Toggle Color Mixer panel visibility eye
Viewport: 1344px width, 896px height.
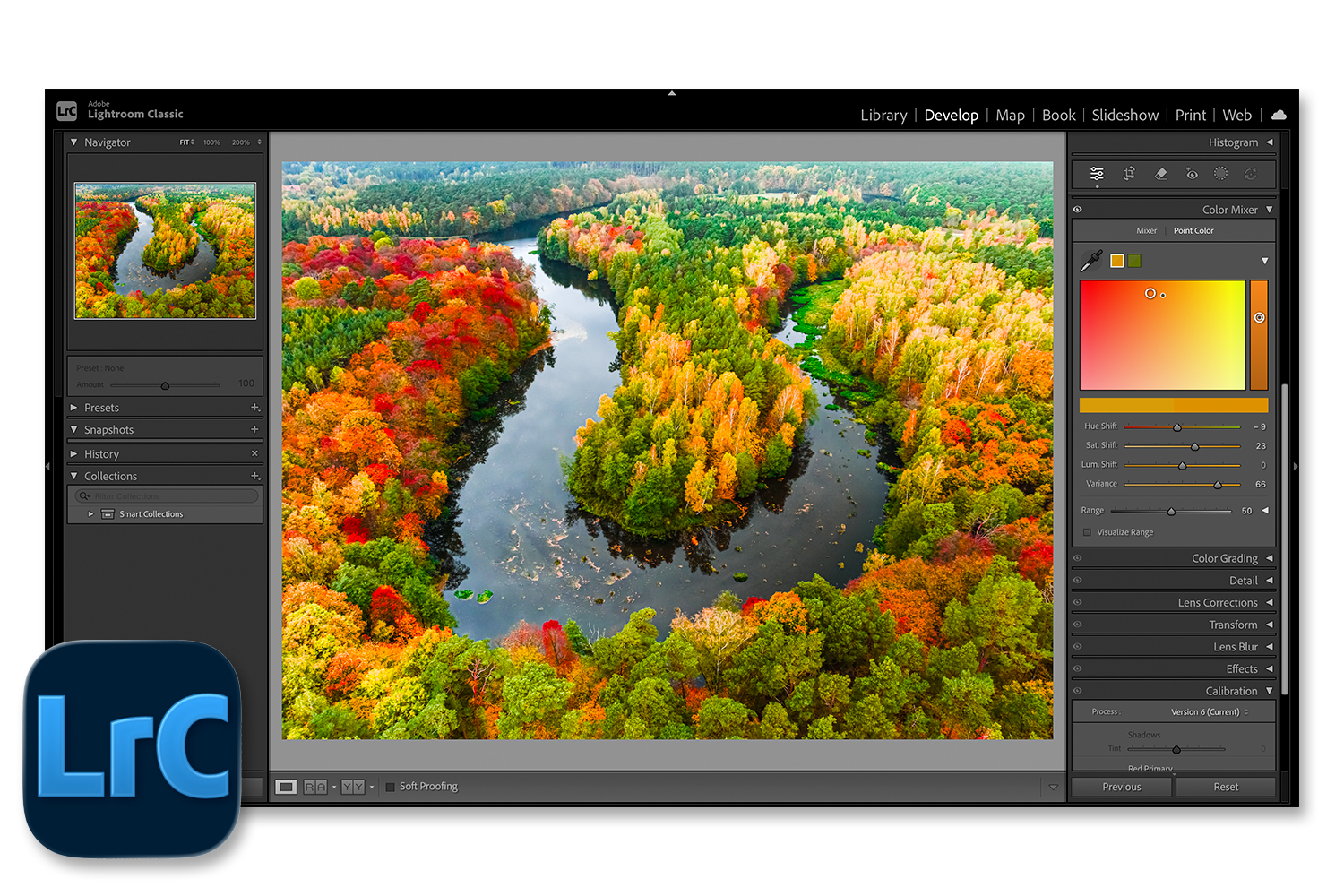[1078, 210]
